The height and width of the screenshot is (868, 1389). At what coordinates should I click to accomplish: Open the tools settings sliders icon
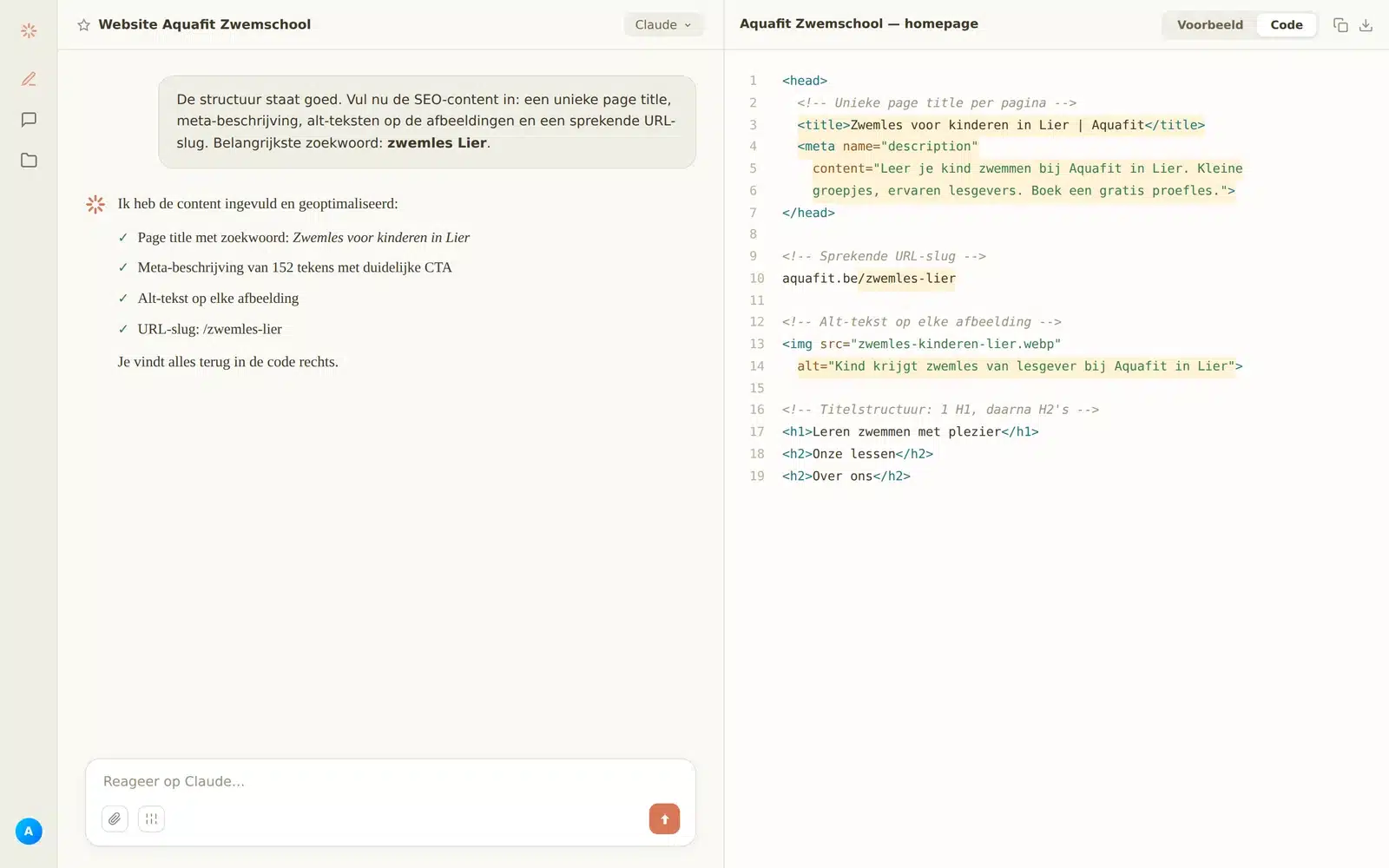pos(151,819)
